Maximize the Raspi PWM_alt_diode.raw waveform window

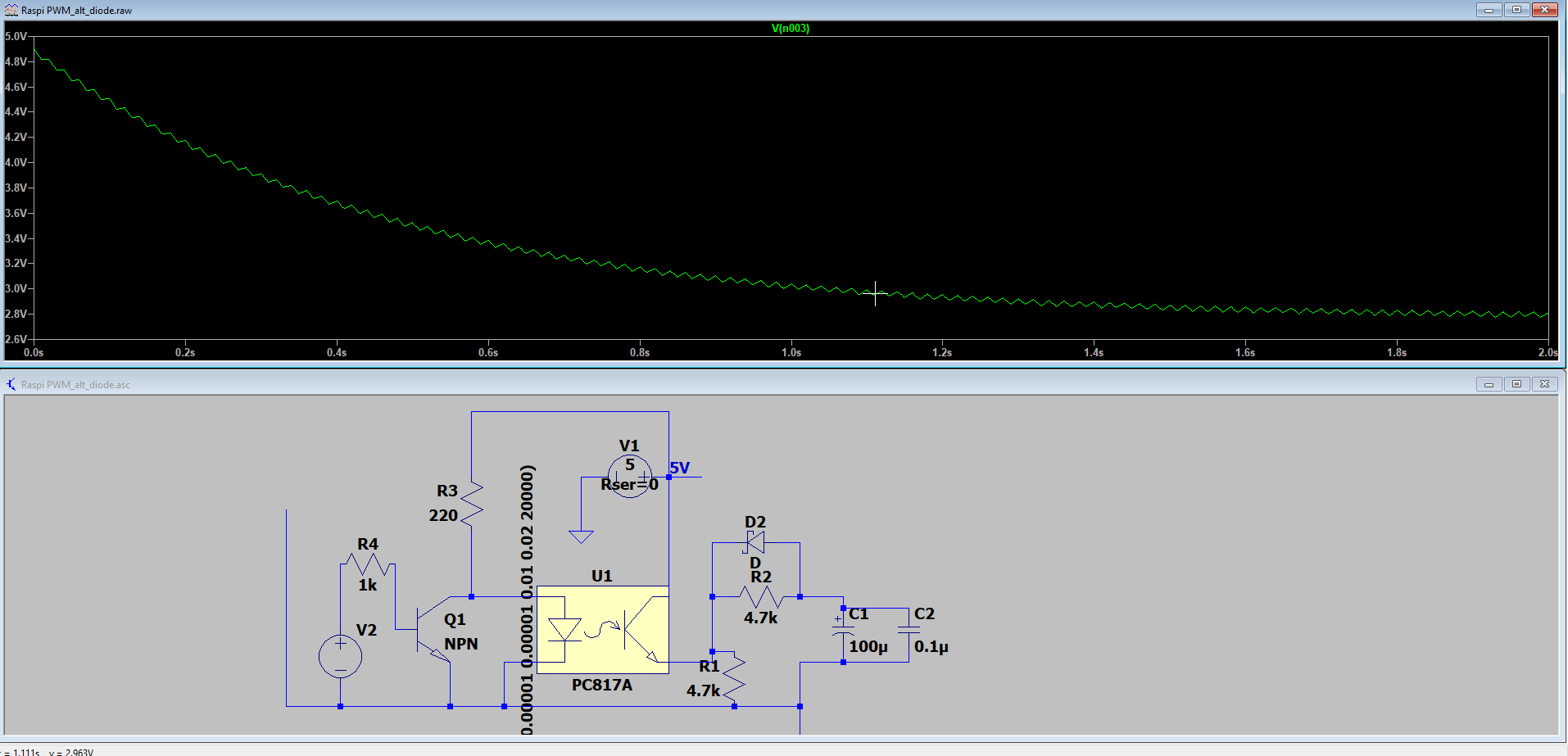(x=1516, y=10)
